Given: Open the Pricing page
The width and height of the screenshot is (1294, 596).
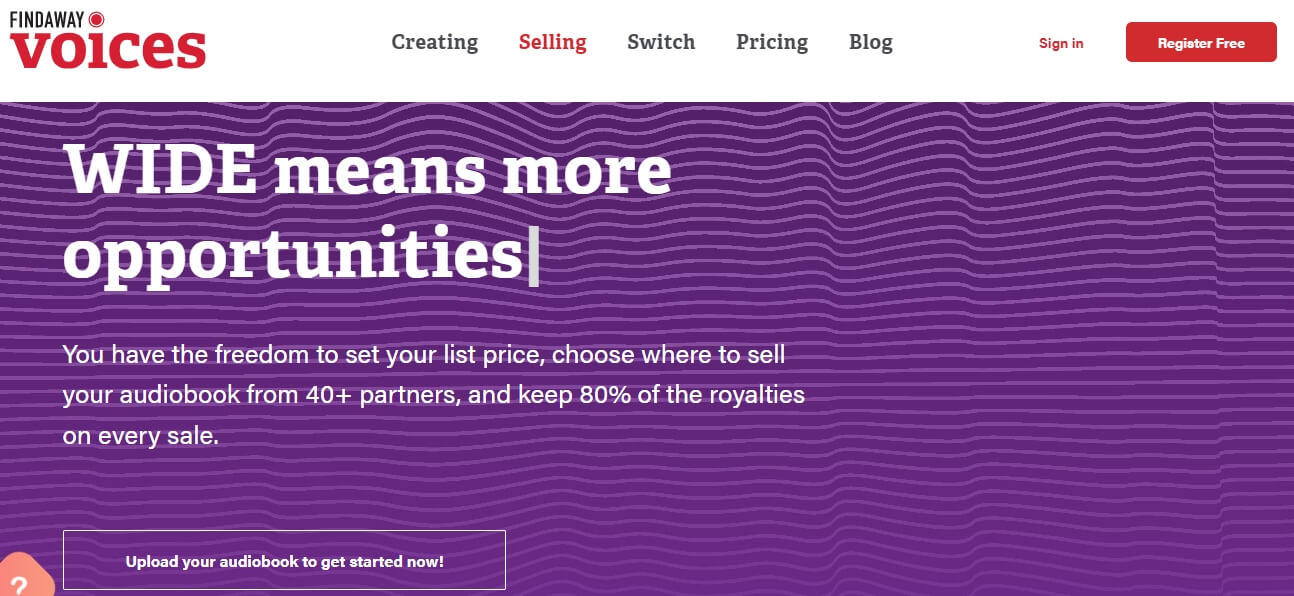Looking at the screenshot, I should (772, 42).
